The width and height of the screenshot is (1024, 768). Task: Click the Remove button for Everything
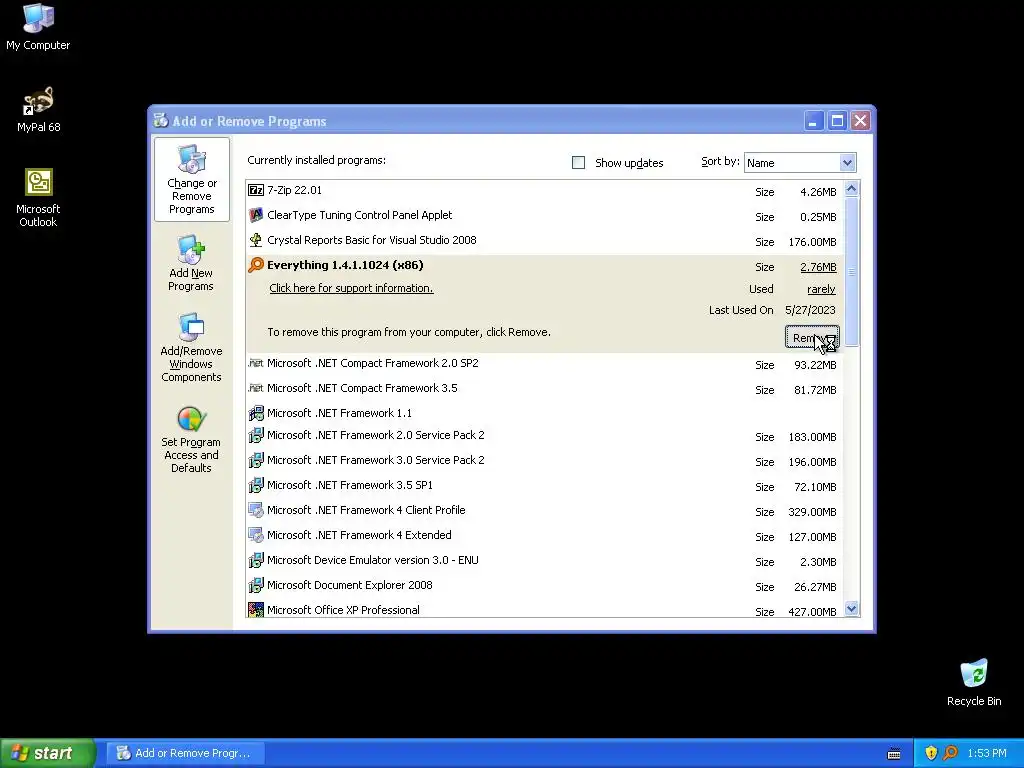pyautogui.click(x=812, y=338)
